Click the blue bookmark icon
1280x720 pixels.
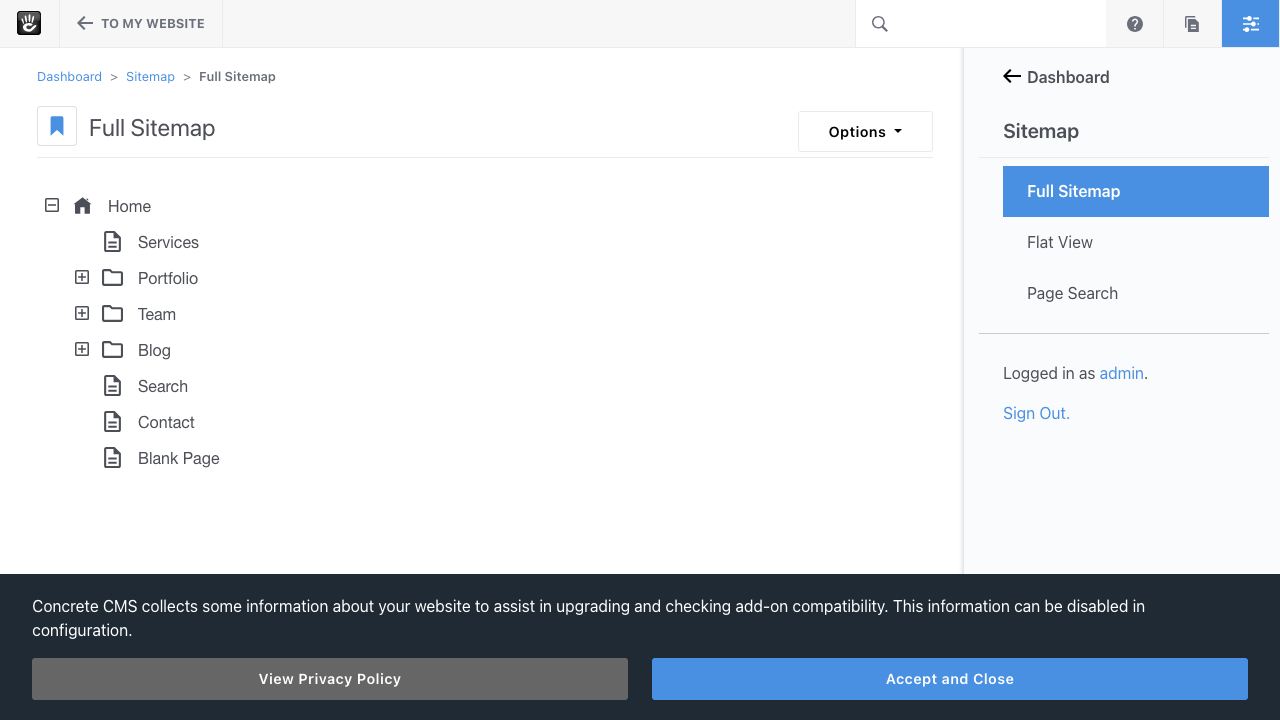pyautogui.click(x=57, y=127)
